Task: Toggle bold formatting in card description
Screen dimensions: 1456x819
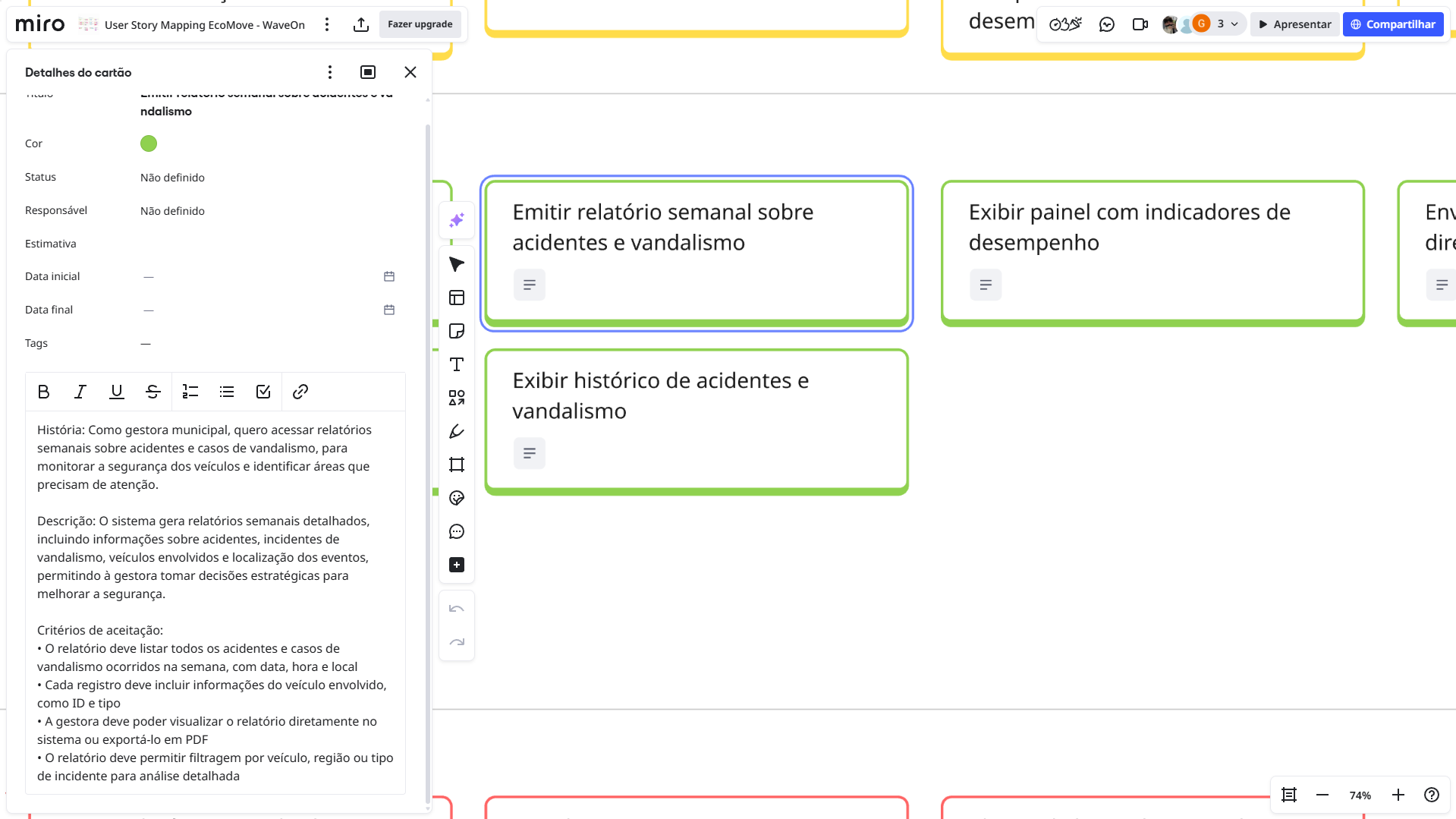Action: [43, 392]
